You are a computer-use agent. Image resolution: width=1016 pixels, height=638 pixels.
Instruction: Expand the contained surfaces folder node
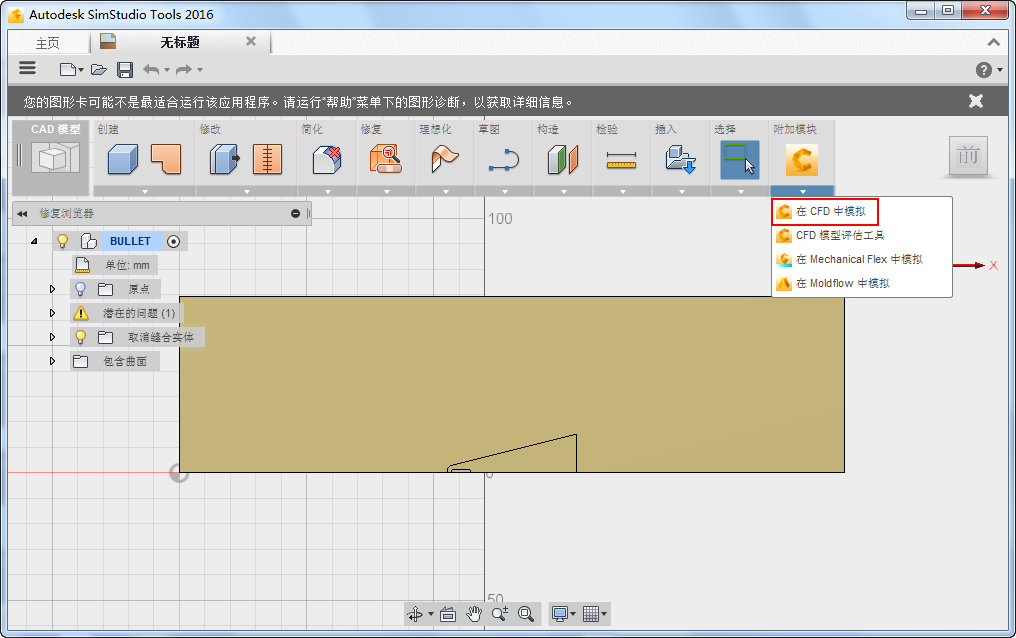coord(52,361)
